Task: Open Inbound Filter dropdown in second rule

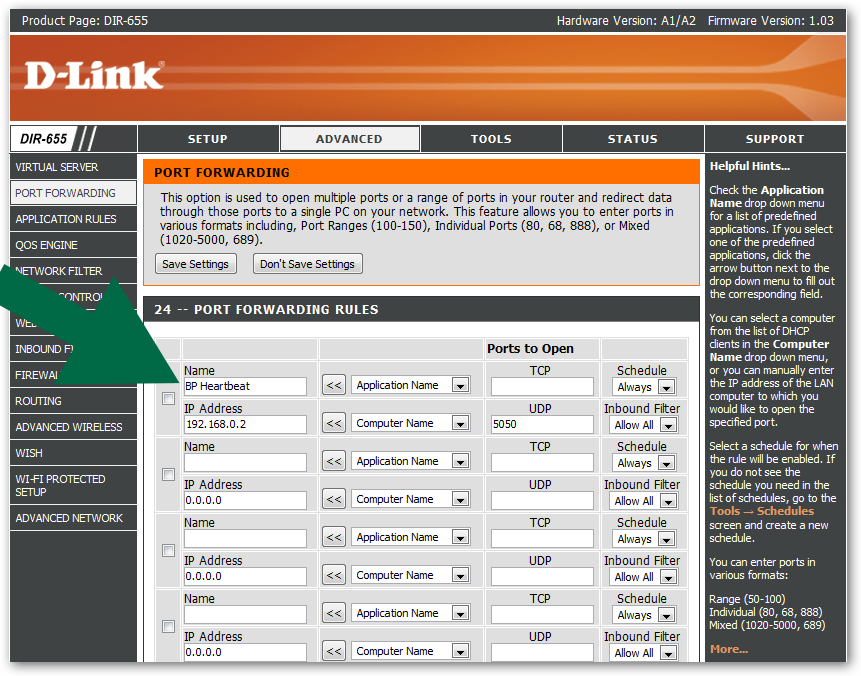Action: tap(644, 501)
